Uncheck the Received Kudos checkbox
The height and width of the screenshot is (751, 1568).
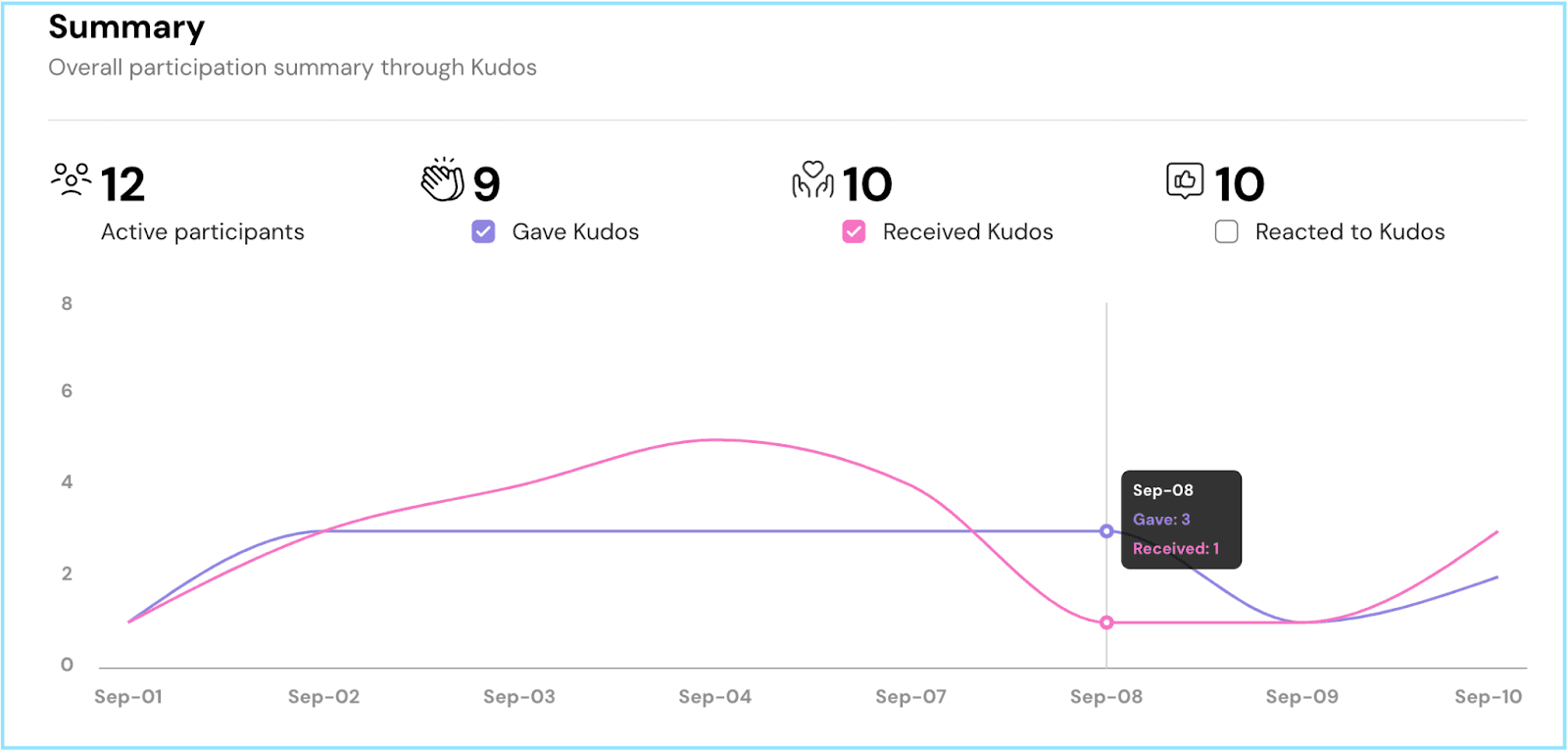pyautogui.click(x=854, y=231)
